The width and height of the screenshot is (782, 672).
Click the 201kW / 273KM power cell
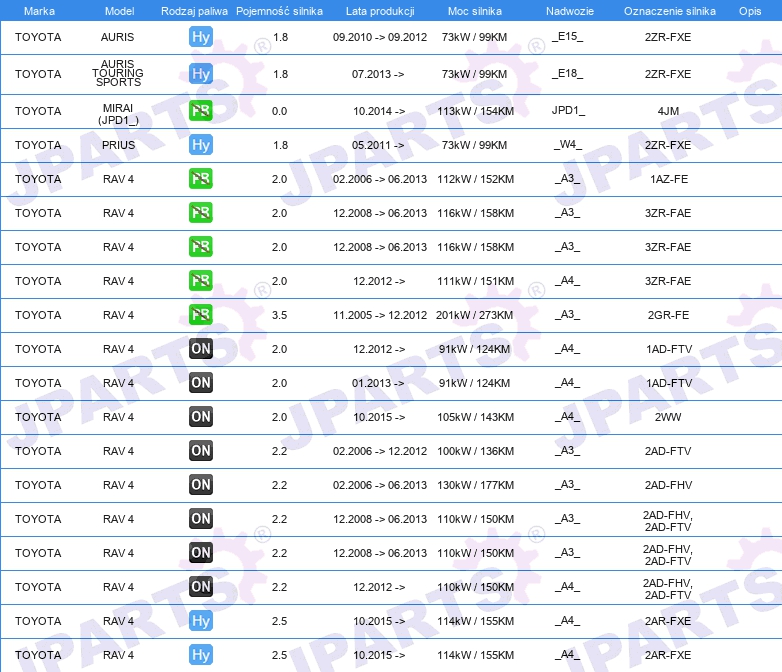474,315
